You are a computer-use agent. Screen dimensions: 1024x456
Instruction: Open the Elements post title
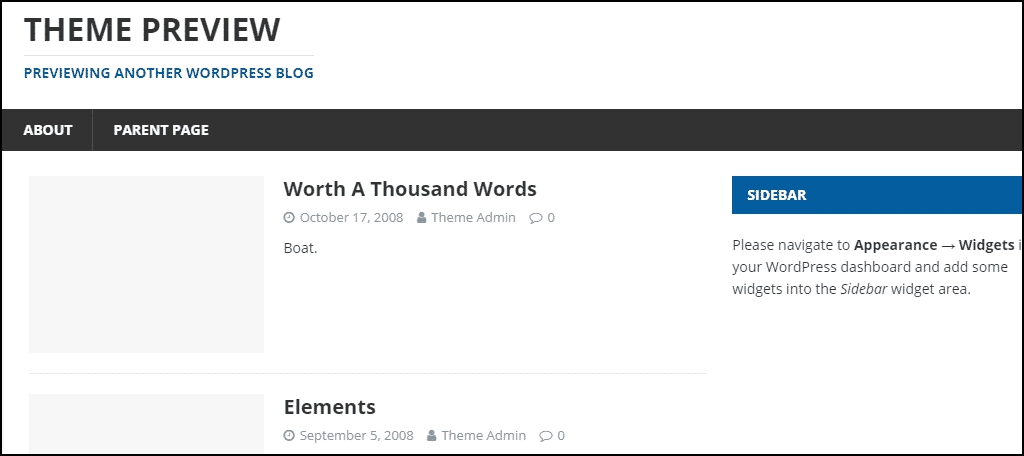[330, 407]
